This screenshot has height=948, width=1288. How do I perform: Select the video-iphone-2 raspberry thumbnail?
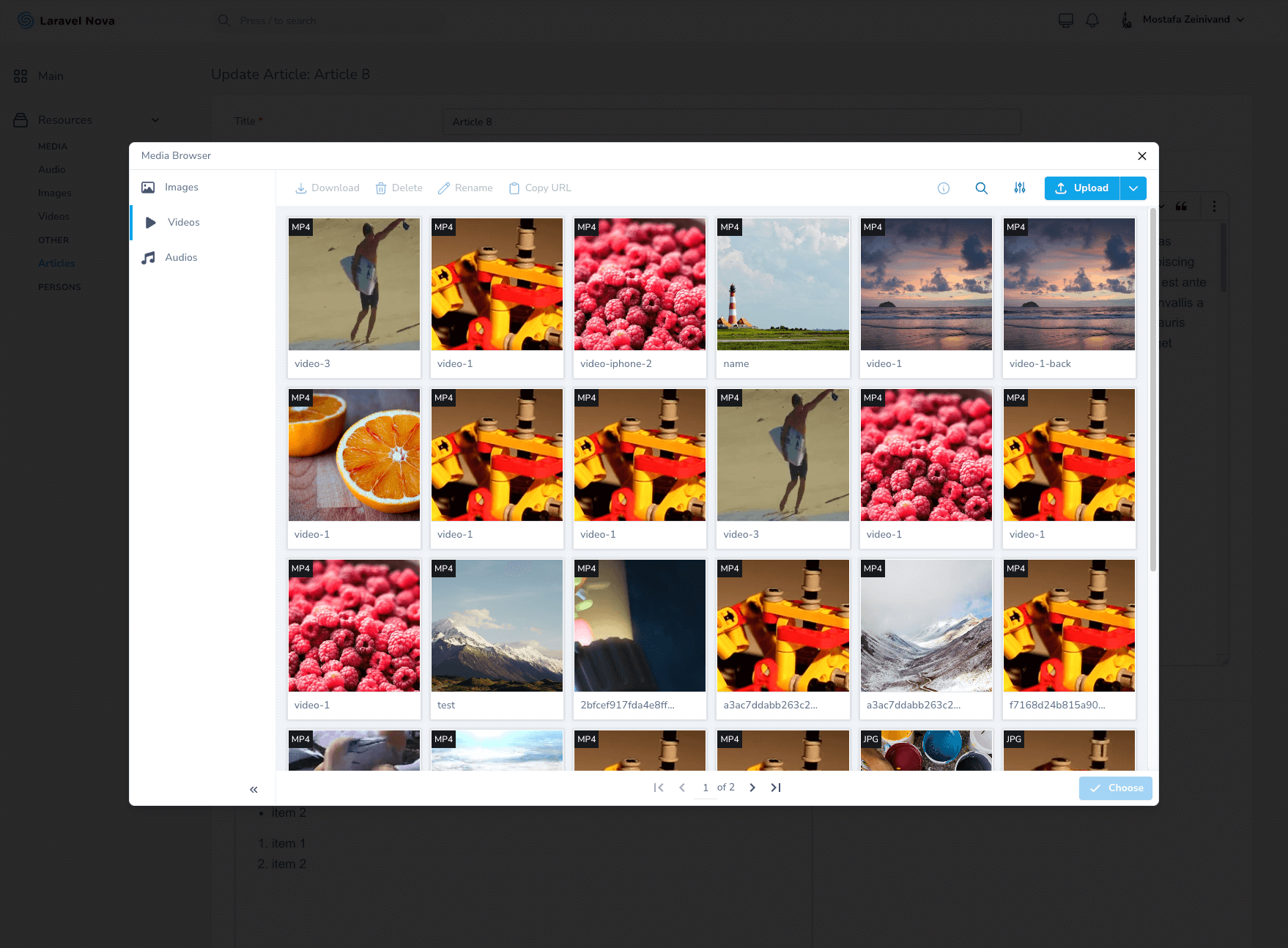pyautogui.click(x=640, y=284)
